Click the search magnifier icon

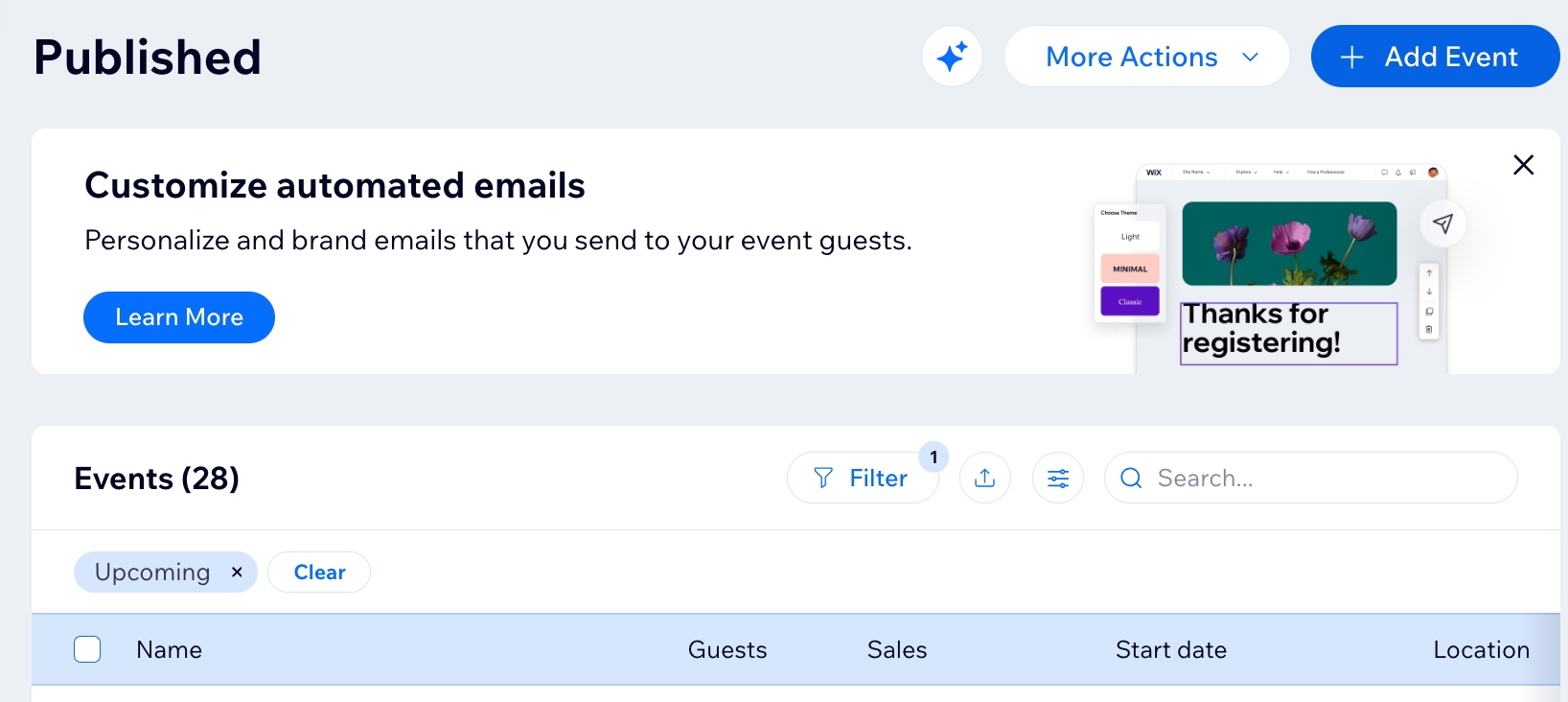[1131, 478]
